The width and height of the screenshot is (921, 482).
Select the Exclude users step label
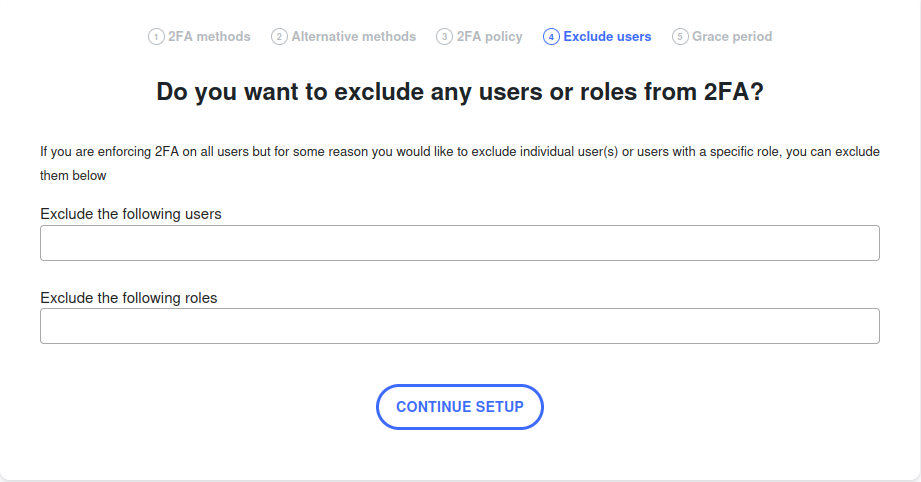(x=607, y=36)
